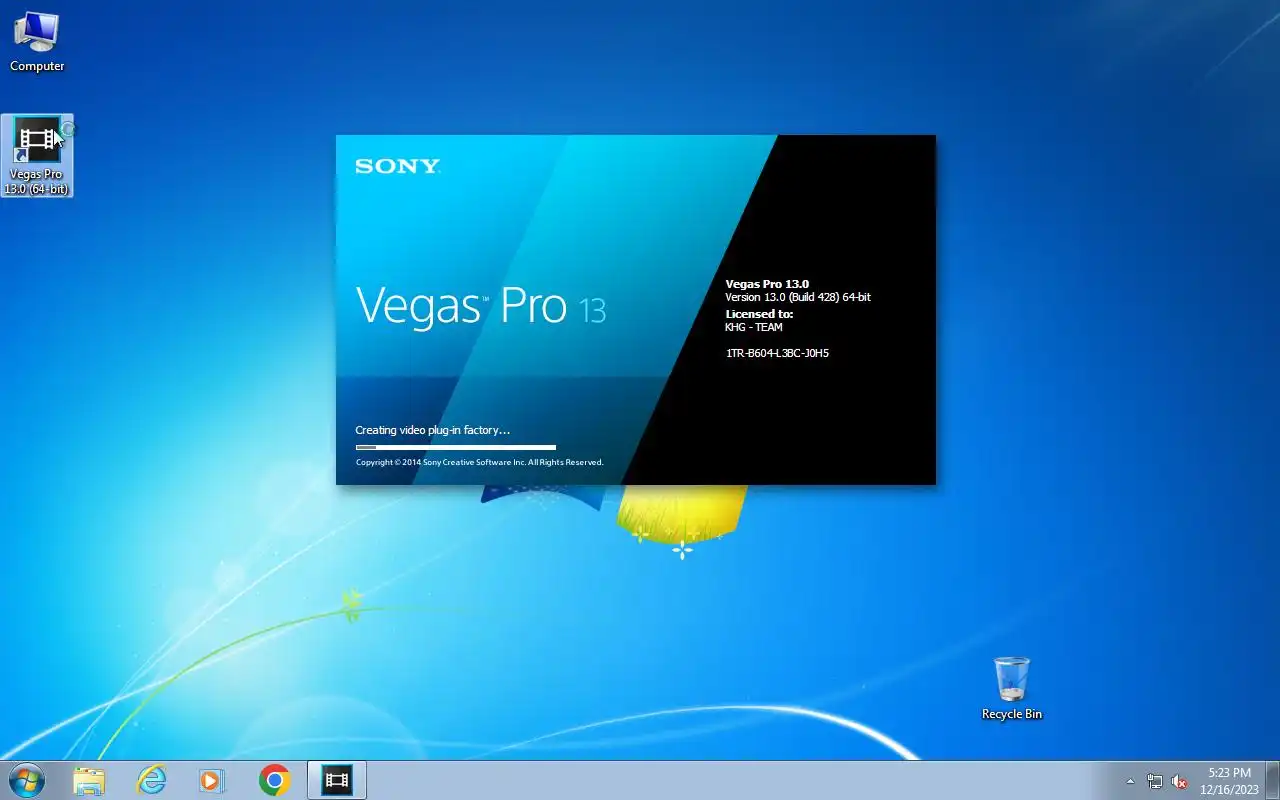Screen dimensions: 1280x800
Task: Click the SONY logo on the splash
Action: (397, 166)
